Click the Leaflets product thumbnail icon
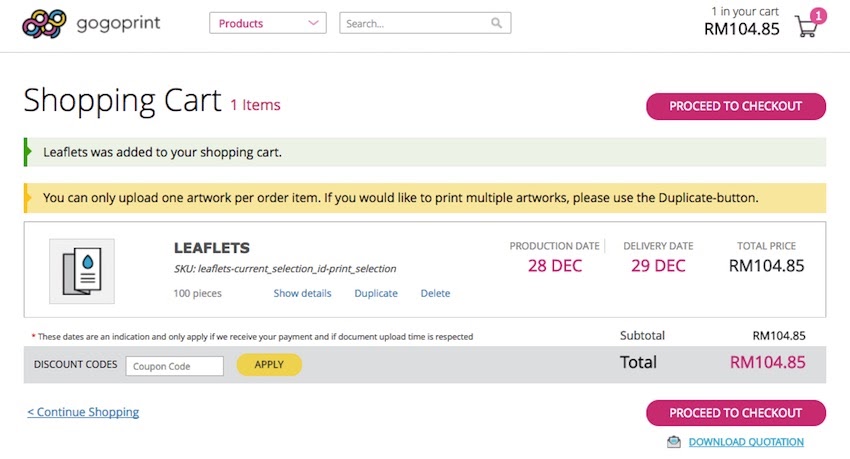The height and width of the screenshot is (459, 850). pos(82,271)
